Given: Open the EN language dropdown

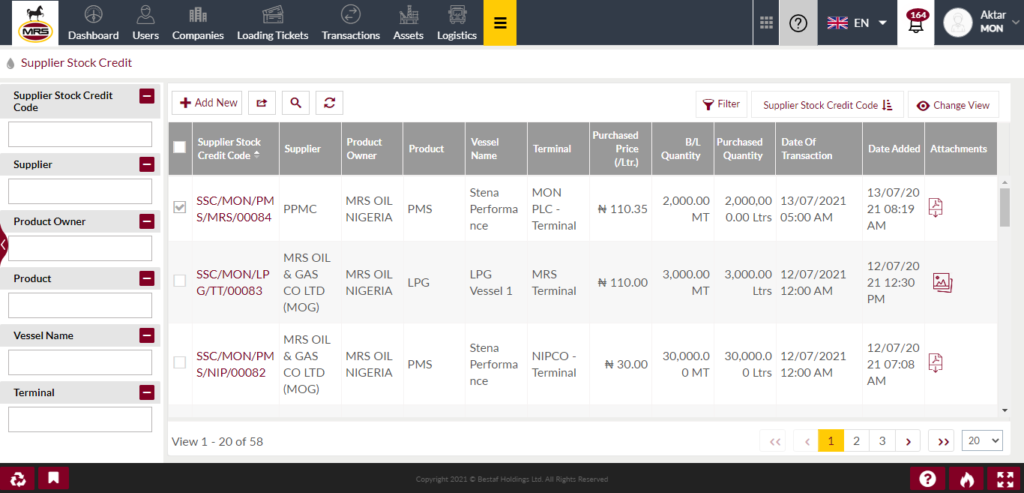Looking at the screenshot, I should pyautogui.click(x=857, y=23).
